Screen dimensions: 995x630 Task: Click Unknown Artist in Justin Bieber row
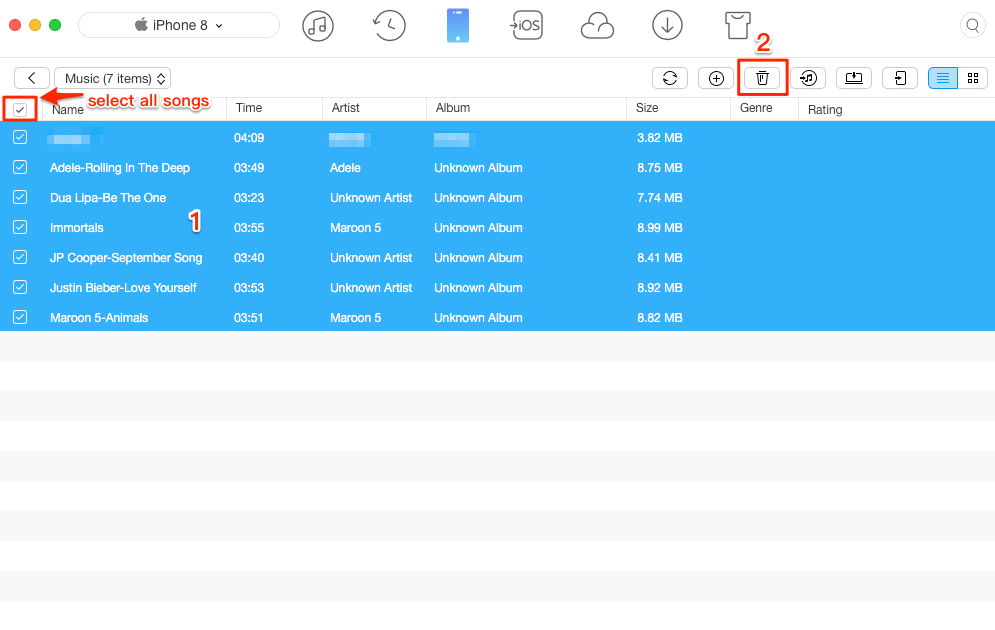coord(371,288)
